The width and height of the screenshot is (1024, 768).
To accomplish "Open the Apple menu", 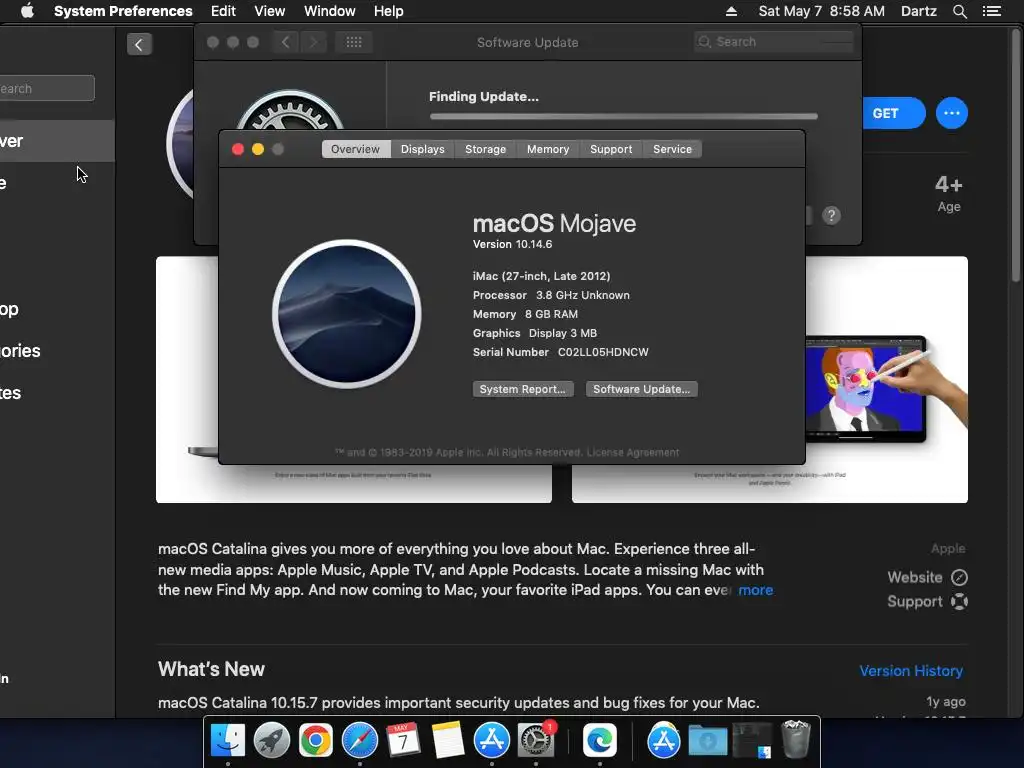I will coord(27,11).
